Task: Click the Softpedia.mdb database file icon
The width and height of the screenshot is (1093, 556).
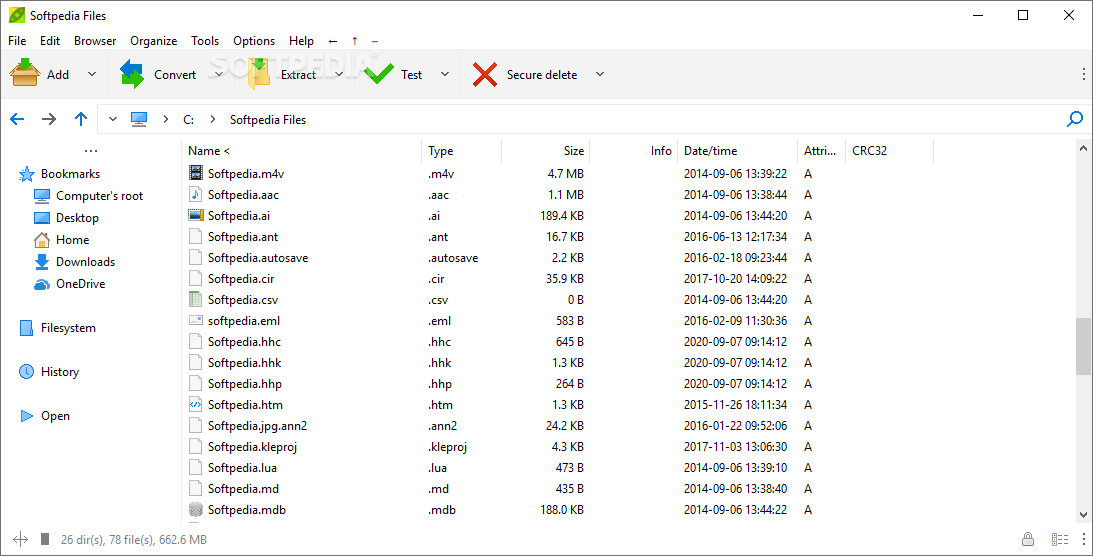Action: [x=196, y=509]
